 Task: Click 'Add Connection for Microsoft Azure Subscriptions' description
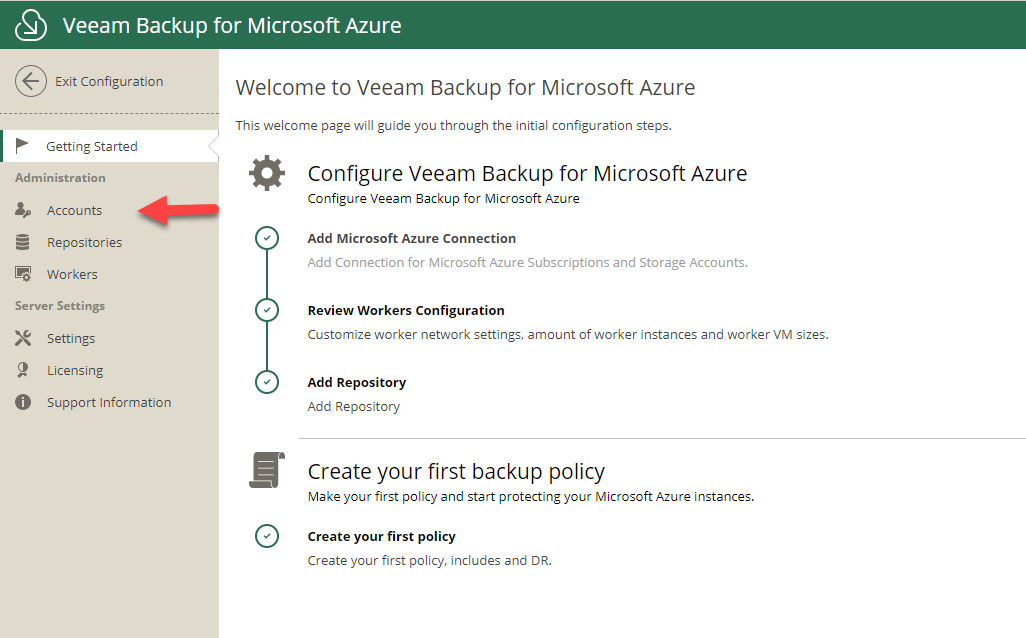click(x=527, y=262)
